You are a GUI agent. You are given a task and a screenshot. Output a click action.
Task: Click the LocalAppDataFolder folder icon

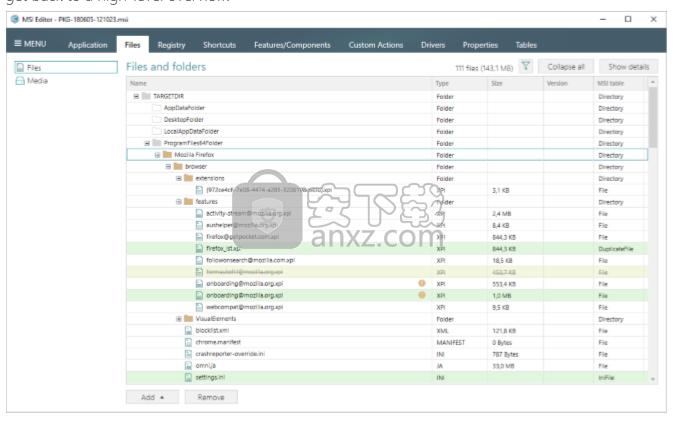(x=157, y=131)
